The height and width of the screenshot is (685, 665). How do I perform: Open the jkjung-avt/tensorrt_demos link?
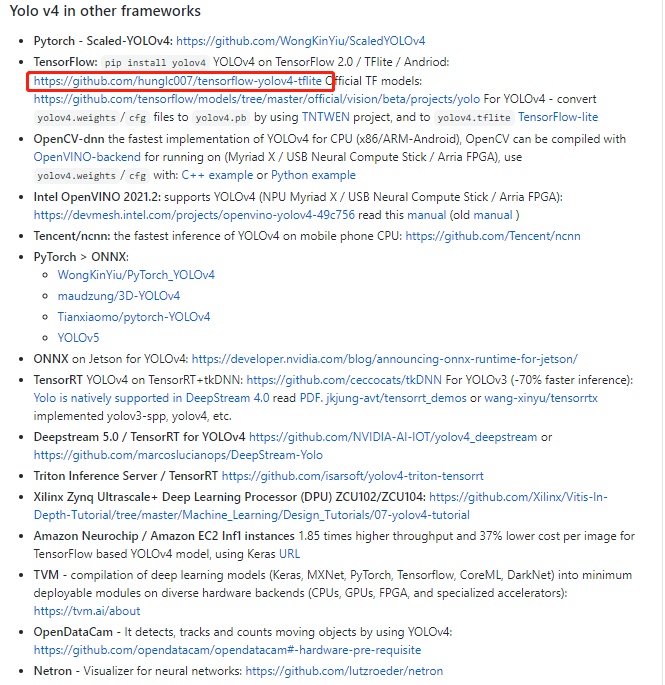tap(396, 398)
